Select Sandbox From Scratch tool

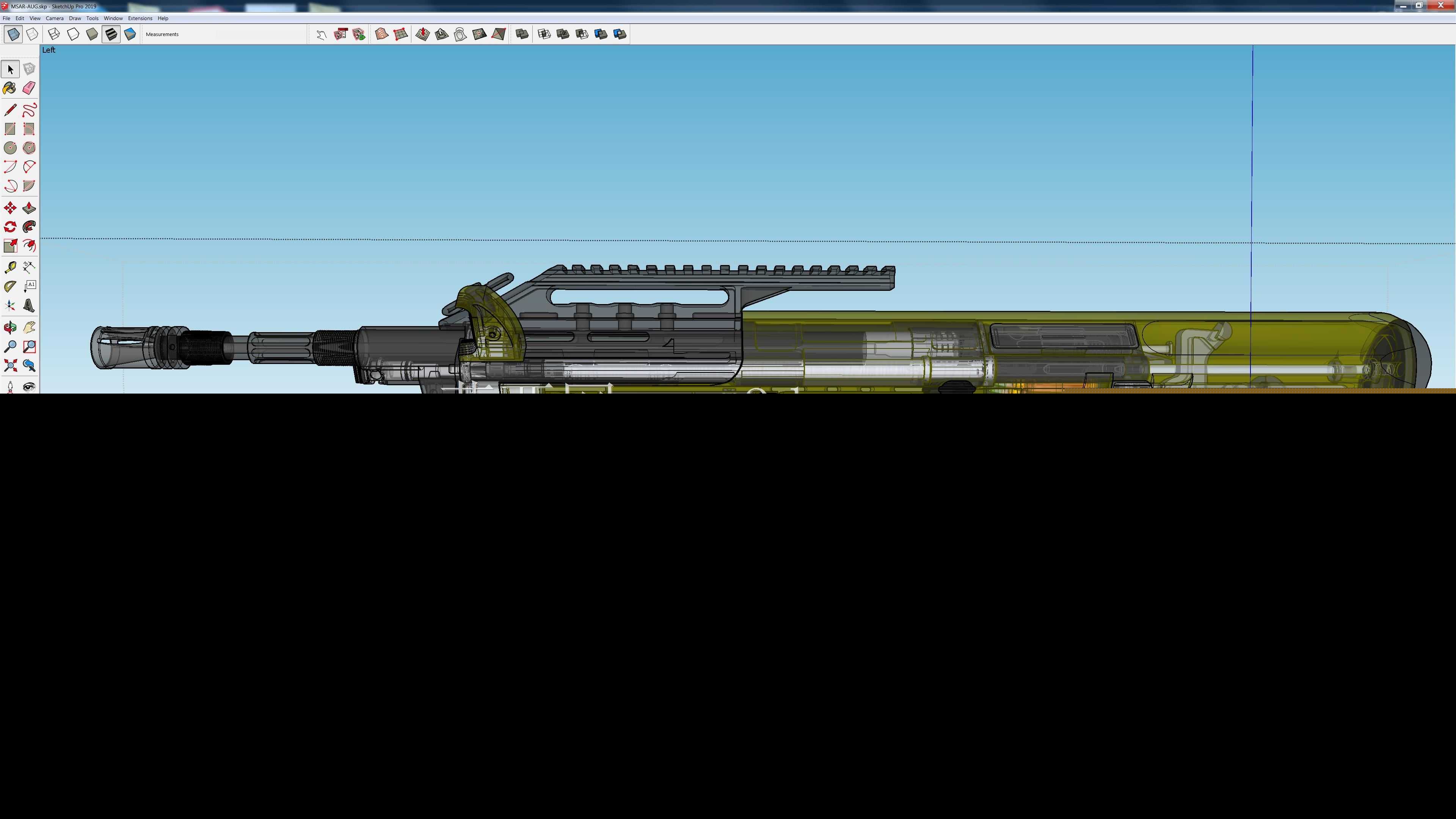pyautogui.click(x=401, y=35)
